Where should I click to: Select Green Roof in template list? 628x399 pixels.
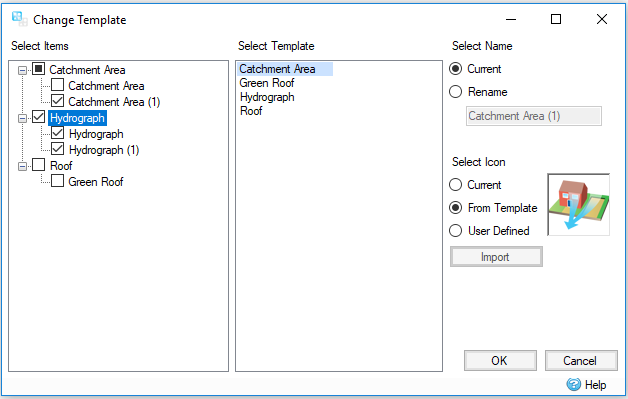pyautogui.click(x=267, y=83)
